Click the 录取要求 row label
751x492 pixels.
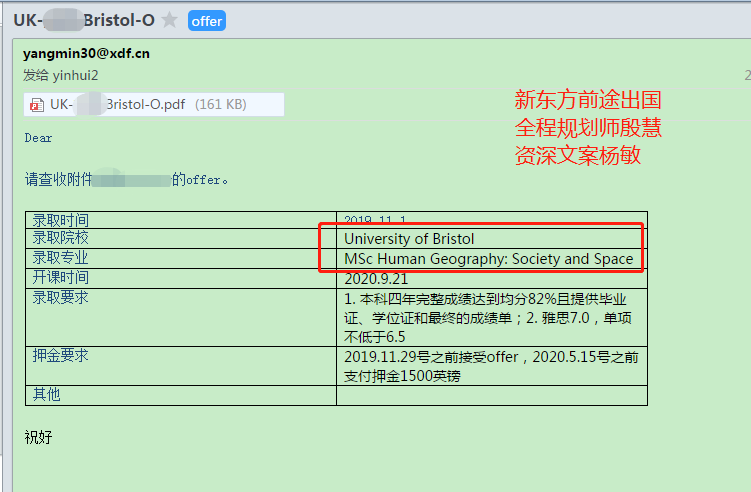60,297
